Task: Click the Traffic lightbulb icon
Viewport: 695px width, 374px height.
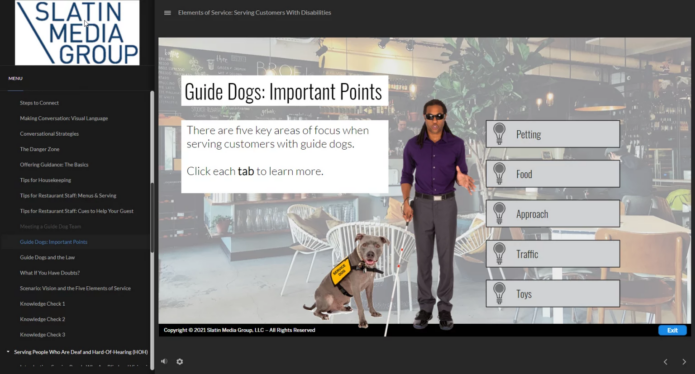Action: click(500, 253)
